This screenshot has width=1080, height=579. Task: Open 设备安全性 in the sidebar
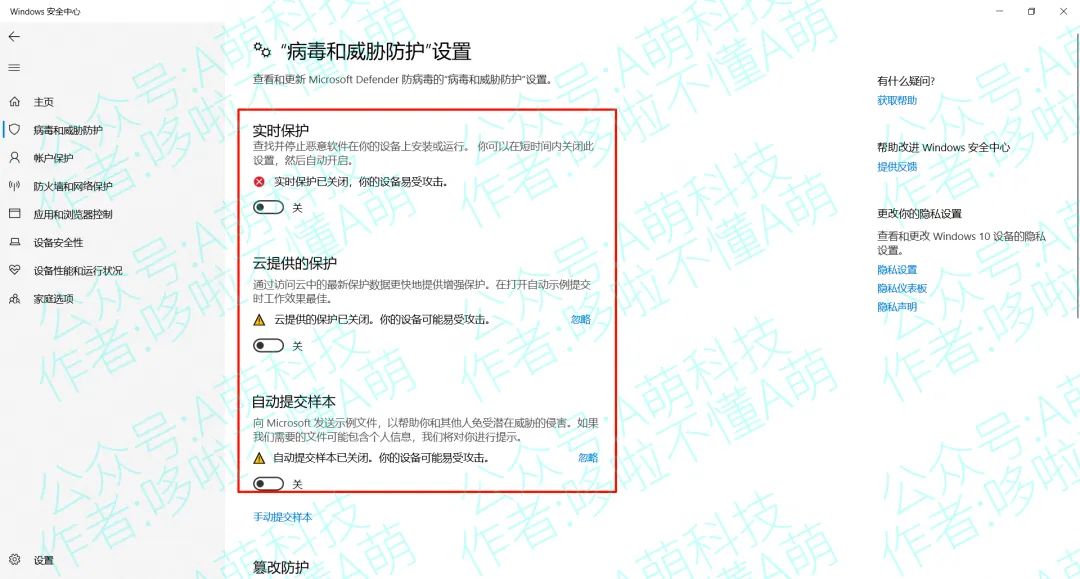tap(59, 243)
